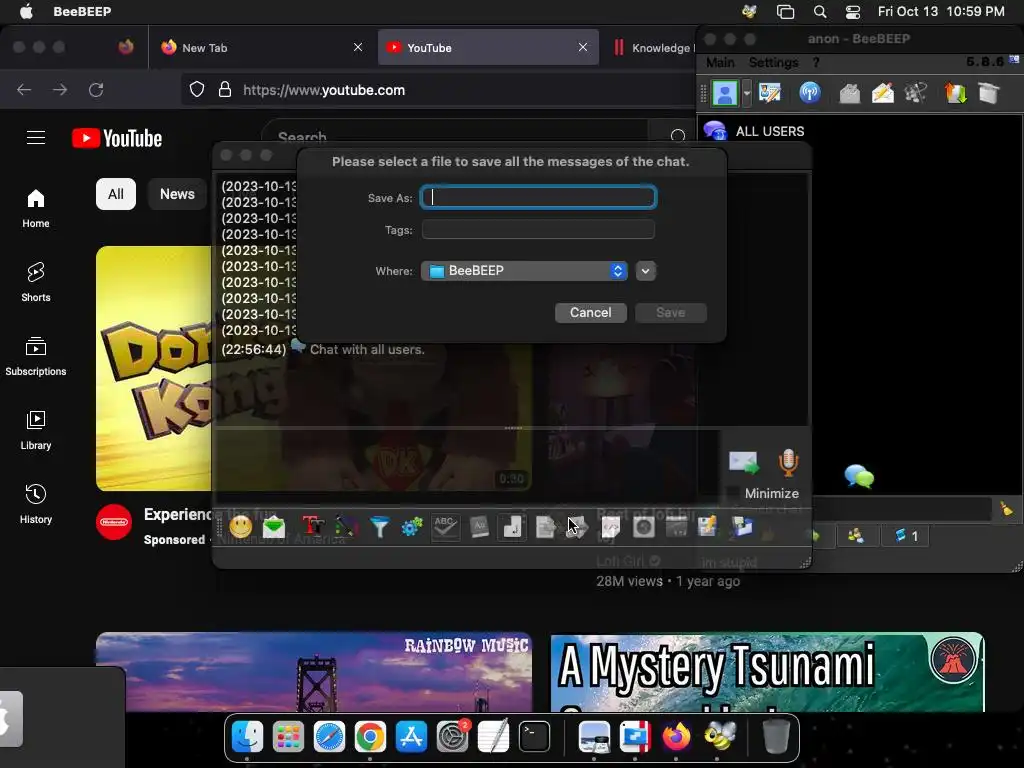Click the blue funnel filter icon

coord(379,526)
